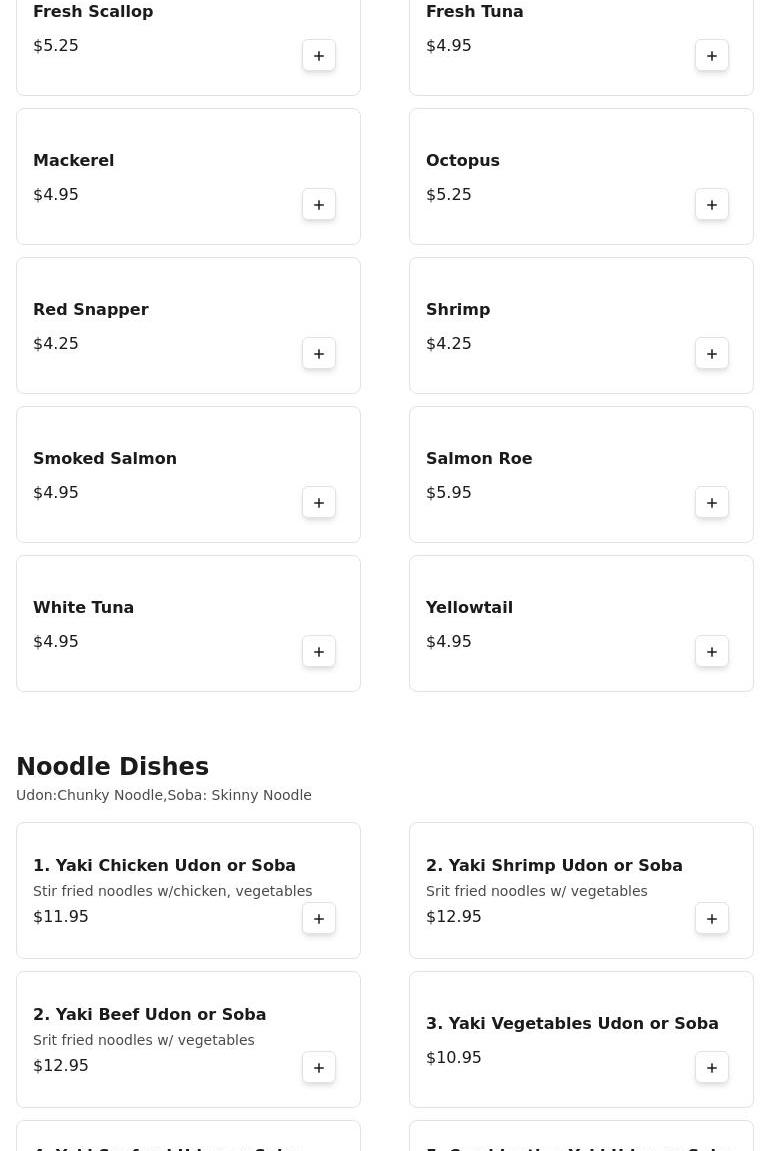Viewport: 770px width, 1151px height.
Task: Add Yaki Shrimp Udon or Soba
Action: tap(711, 919)
